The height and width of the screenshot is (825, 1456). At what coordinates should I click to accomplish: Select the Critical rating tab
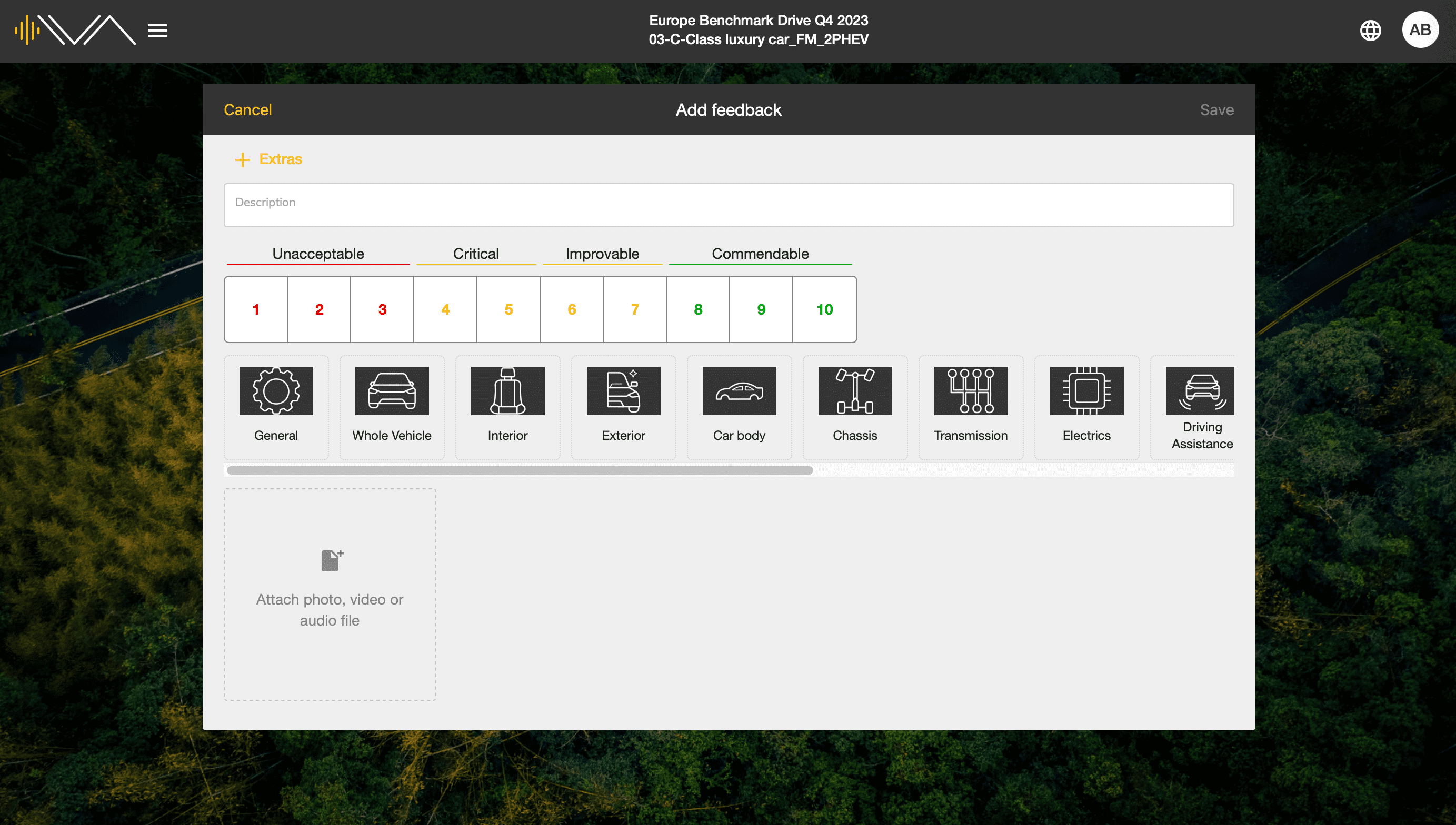click(x=476, y=253)
